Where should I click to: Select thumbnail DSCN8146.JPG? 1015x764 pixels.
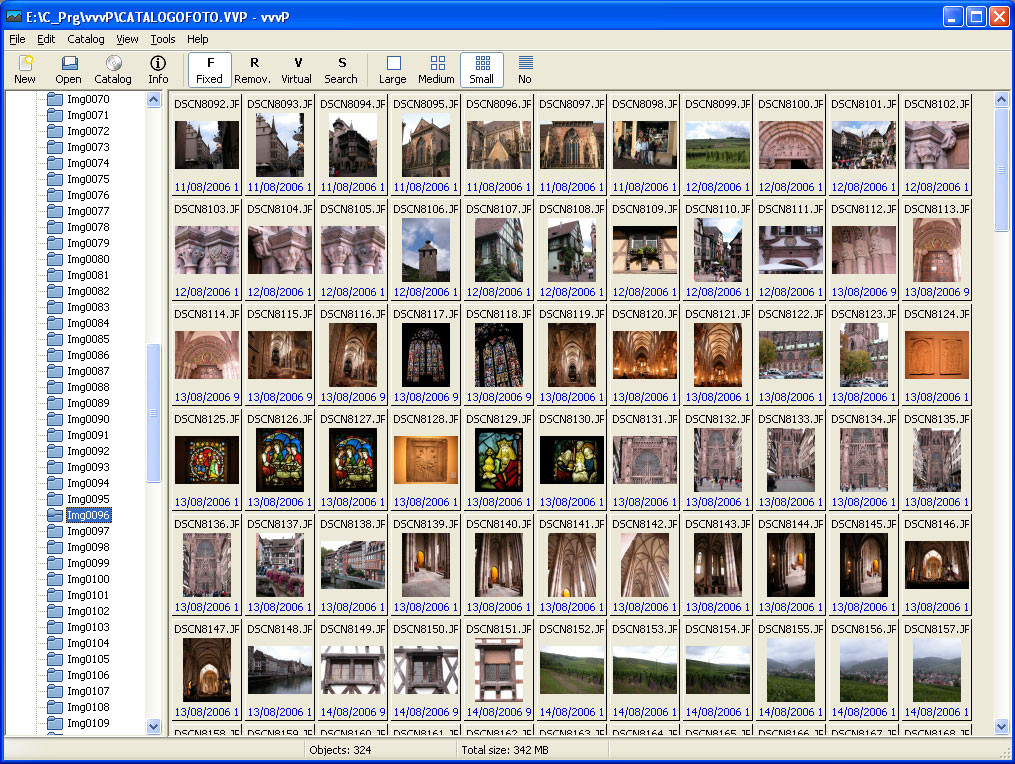tap(937, 565)
